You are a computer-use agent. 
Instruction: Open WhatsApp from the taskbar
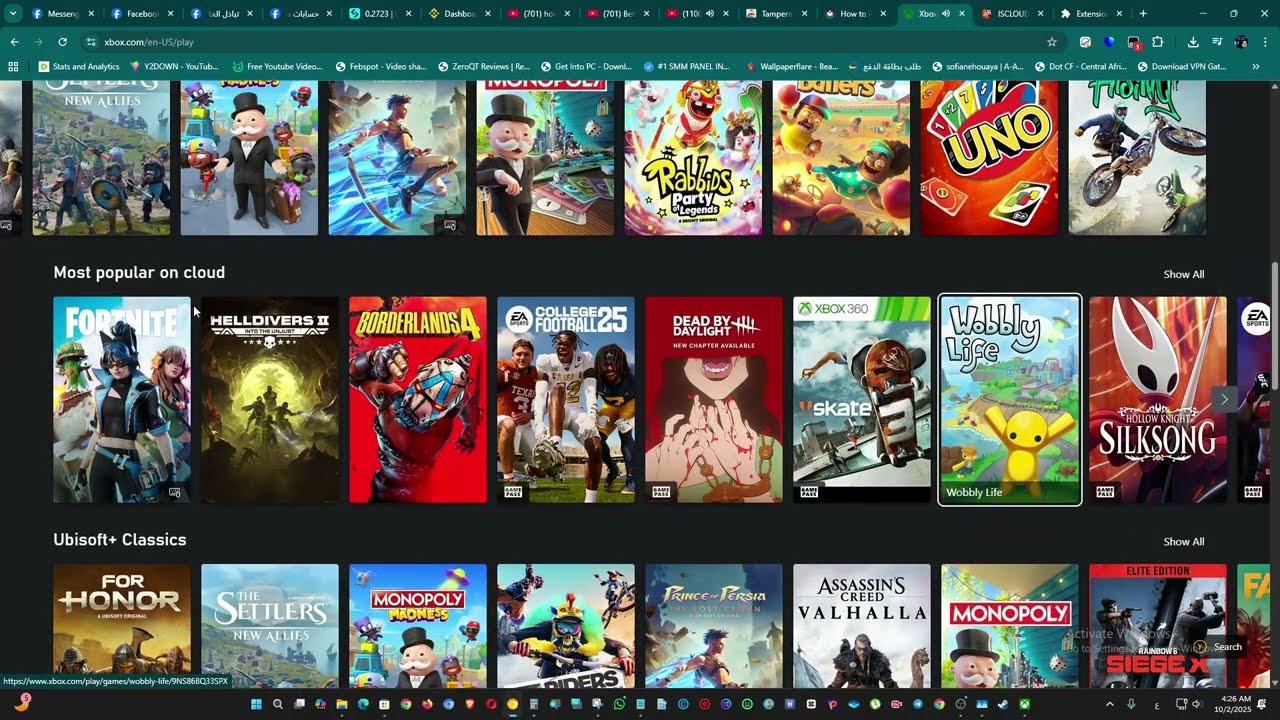coord(619,704)
